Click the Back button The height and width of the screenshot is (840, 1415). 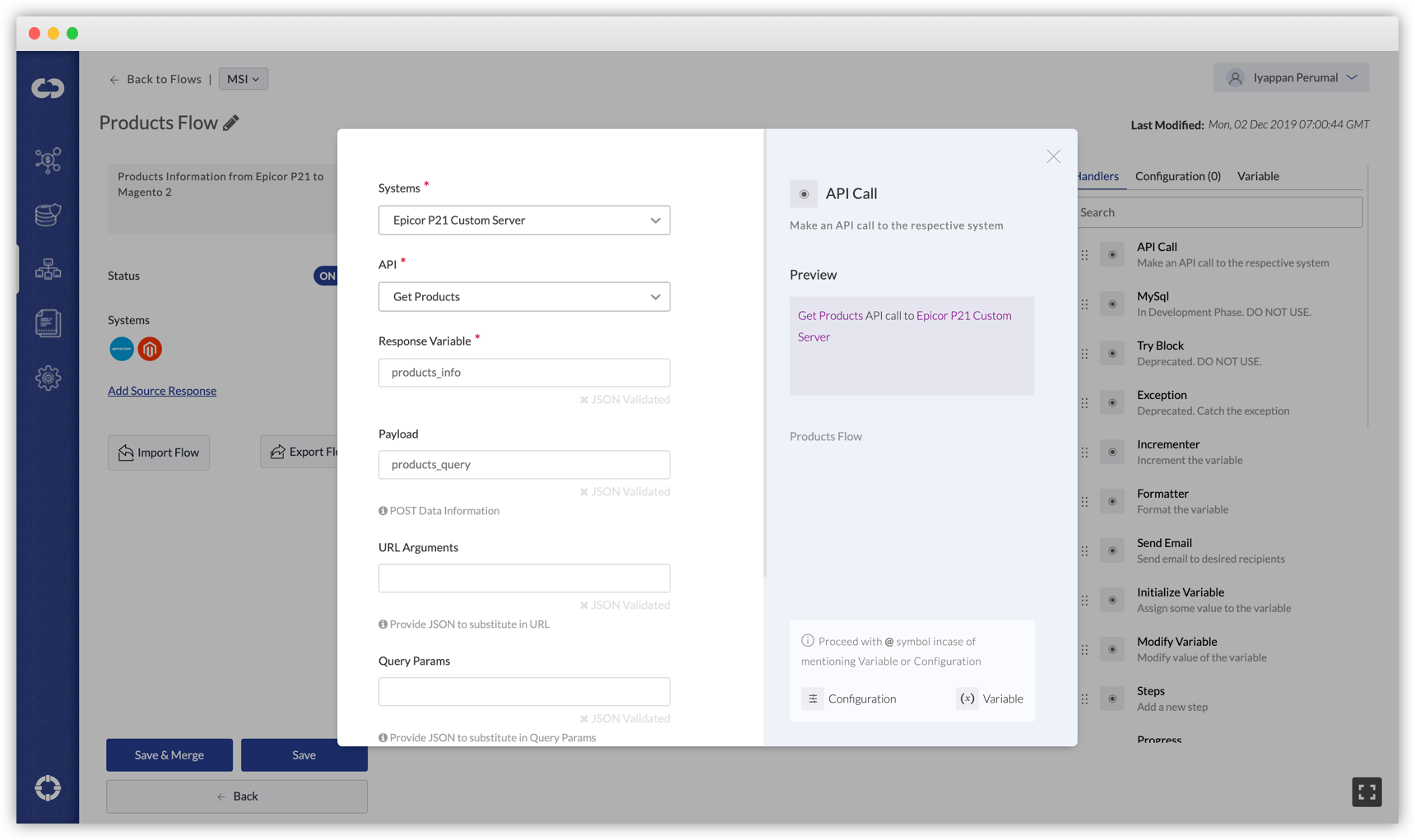point(237,796)
